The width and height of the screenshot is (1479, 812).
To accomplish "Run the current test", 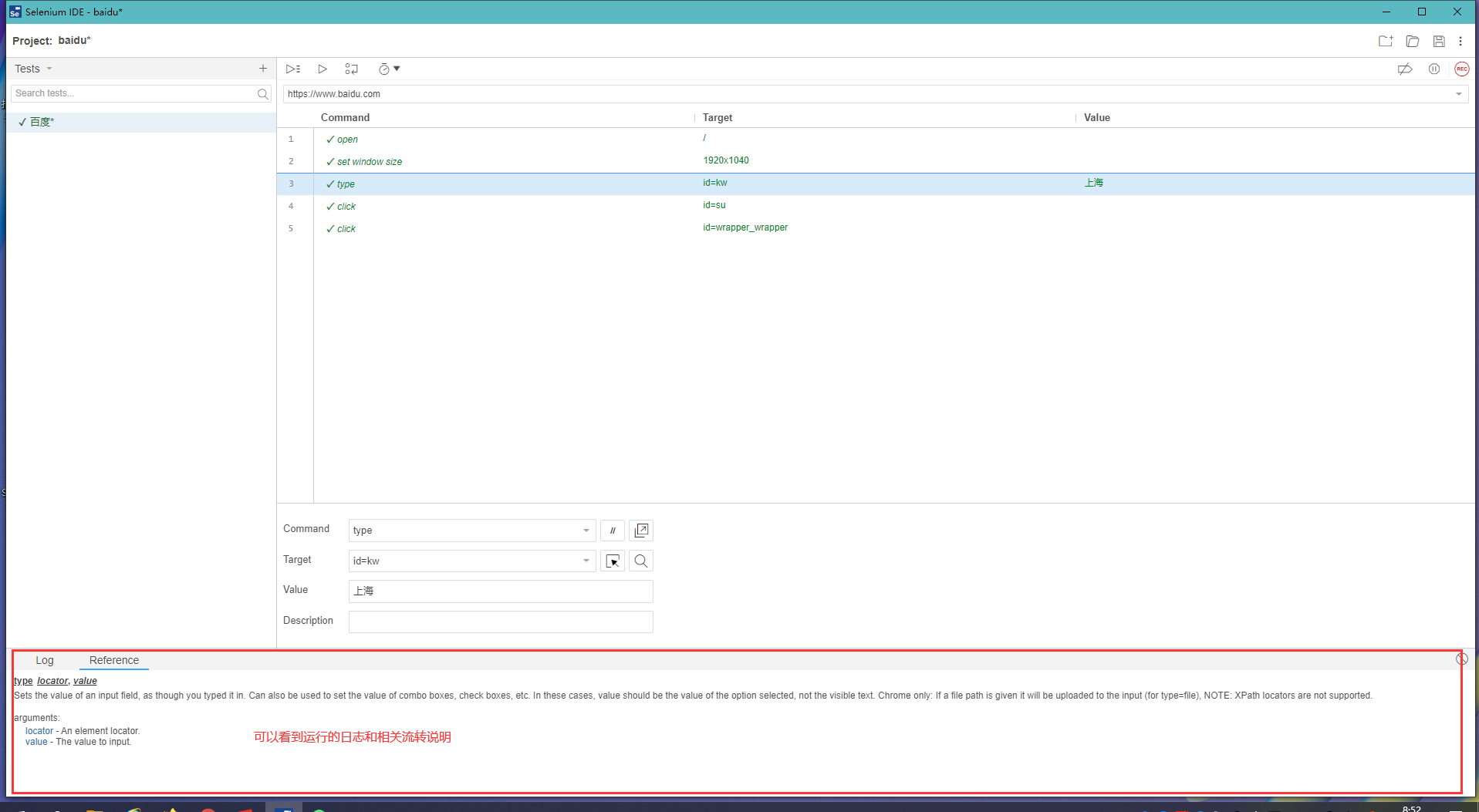I will coord(322,69).
